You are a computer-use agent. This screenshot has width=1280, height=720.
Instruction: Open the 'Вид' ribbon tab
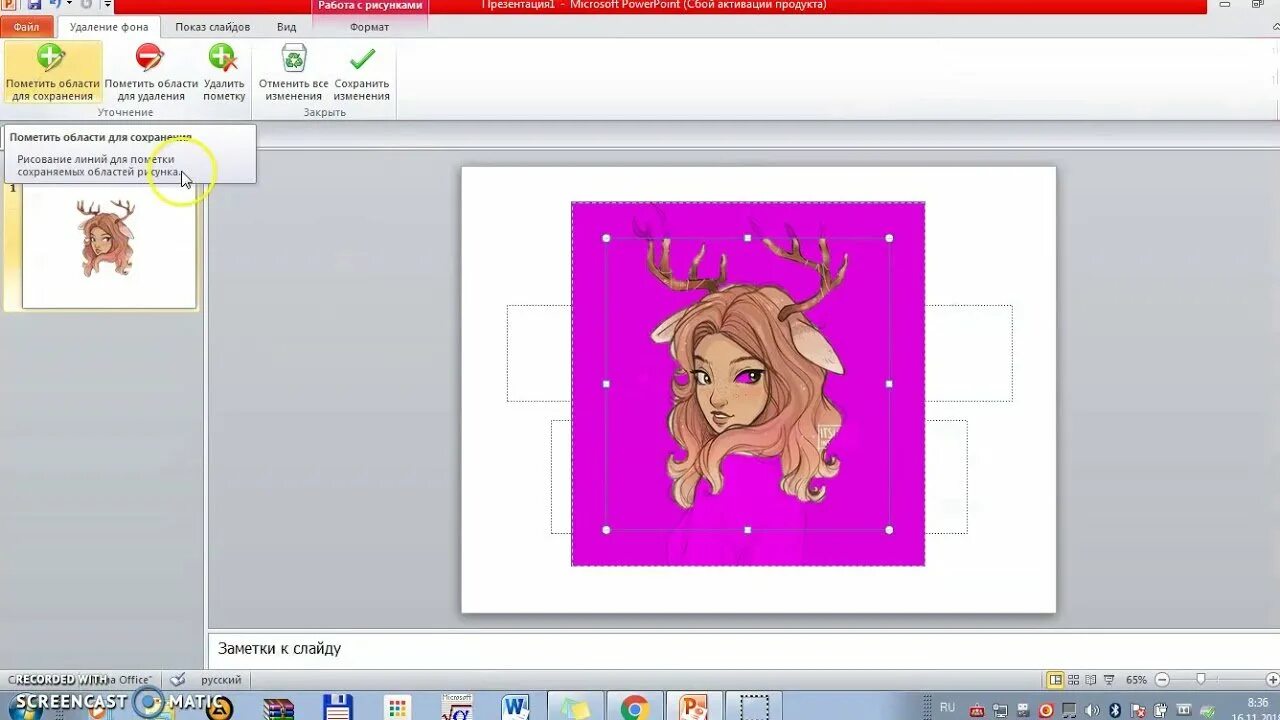coord(287,27)
